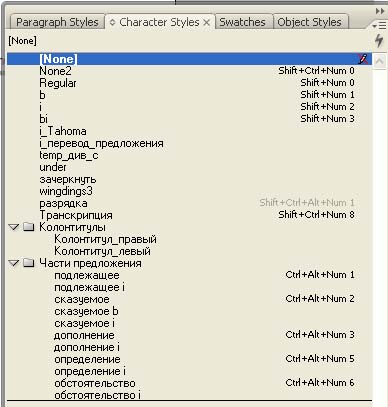
Task: Select the wingdings3 style
Action: click(189, 191)
